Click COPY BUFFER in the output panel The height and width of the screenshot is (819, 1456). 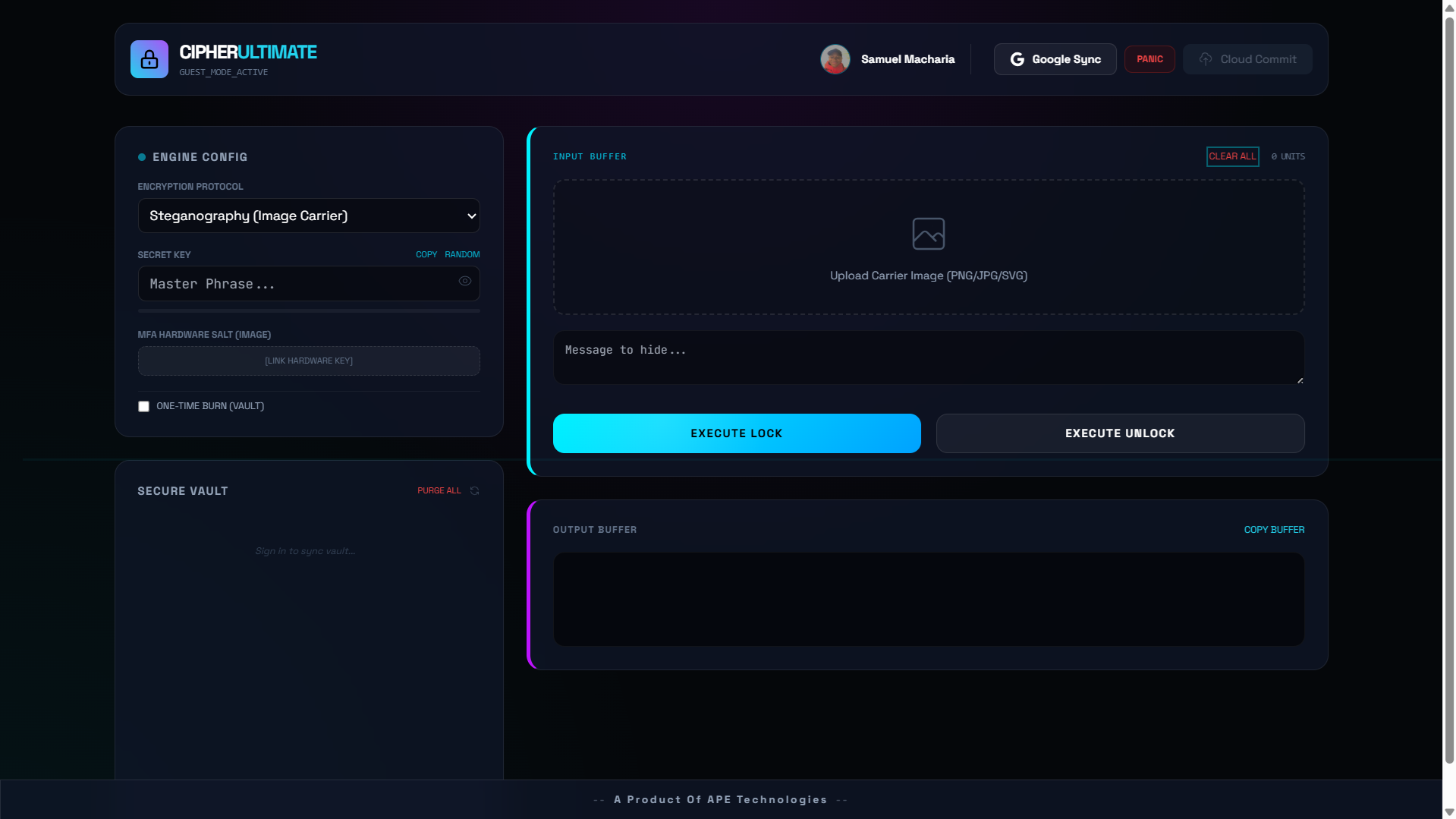1273,529
